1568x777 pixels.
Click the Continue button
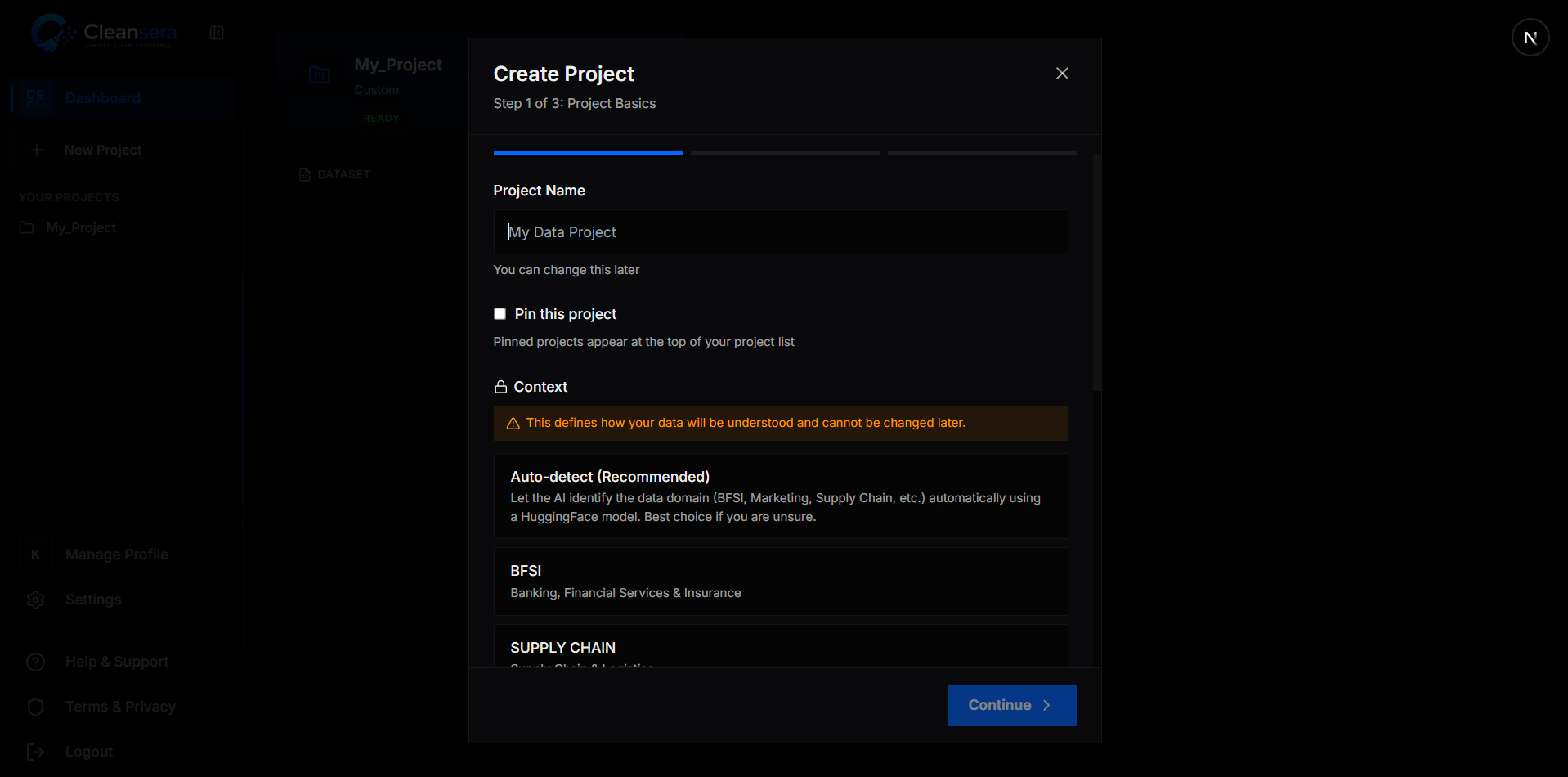click(1012, 705)
